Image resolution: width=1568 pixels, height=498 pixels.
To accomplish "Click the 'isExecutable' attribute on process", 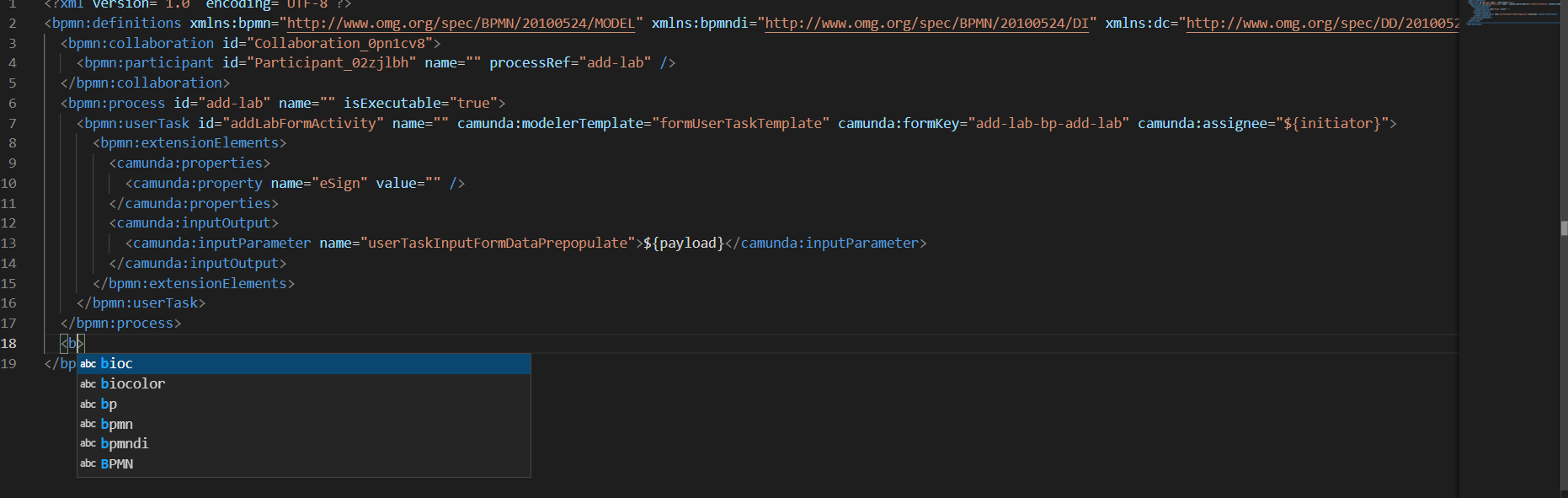I will tap(392, 103).
